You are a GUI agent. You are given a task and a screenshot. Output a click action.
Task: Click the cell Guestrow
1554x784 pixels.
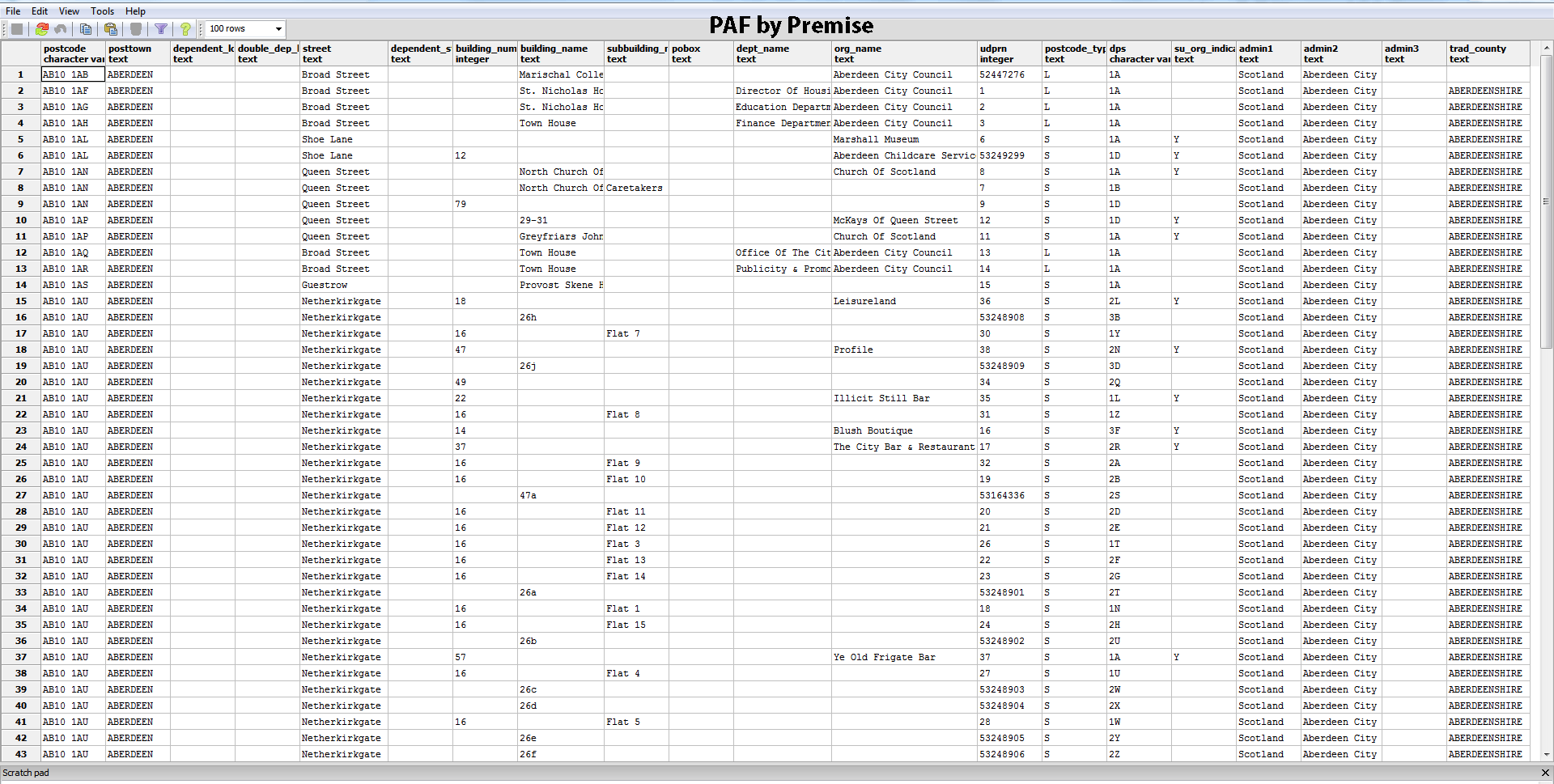click(344, 285)
